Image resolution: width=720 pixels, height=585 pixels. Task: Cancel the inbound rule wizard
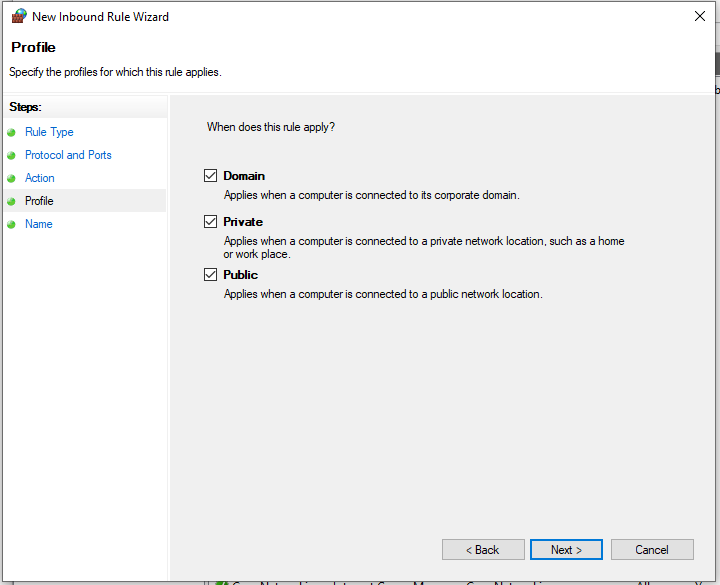point(652,550)
